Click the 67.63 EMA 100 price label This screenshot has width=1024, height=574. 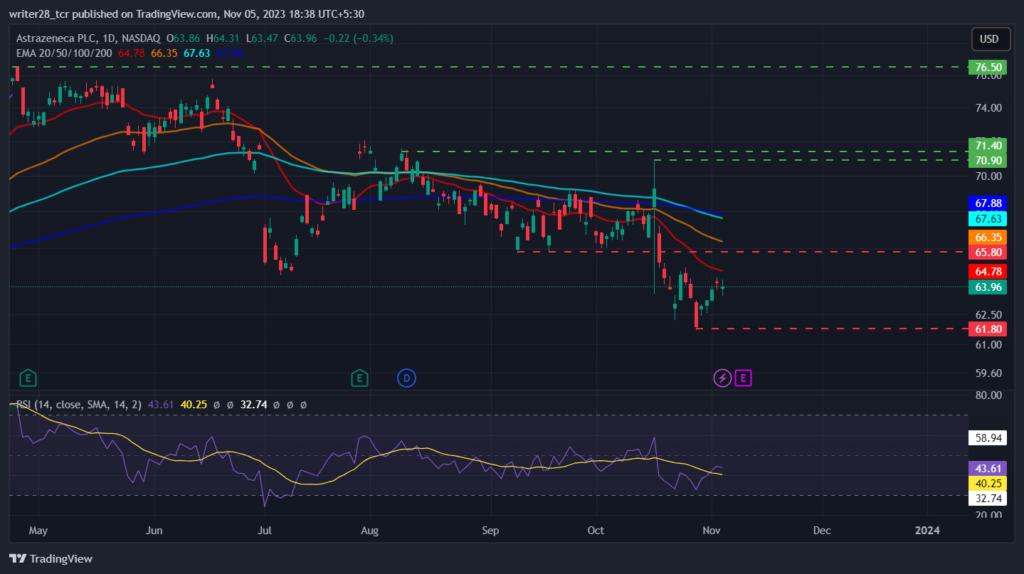[x=987, y=219]
